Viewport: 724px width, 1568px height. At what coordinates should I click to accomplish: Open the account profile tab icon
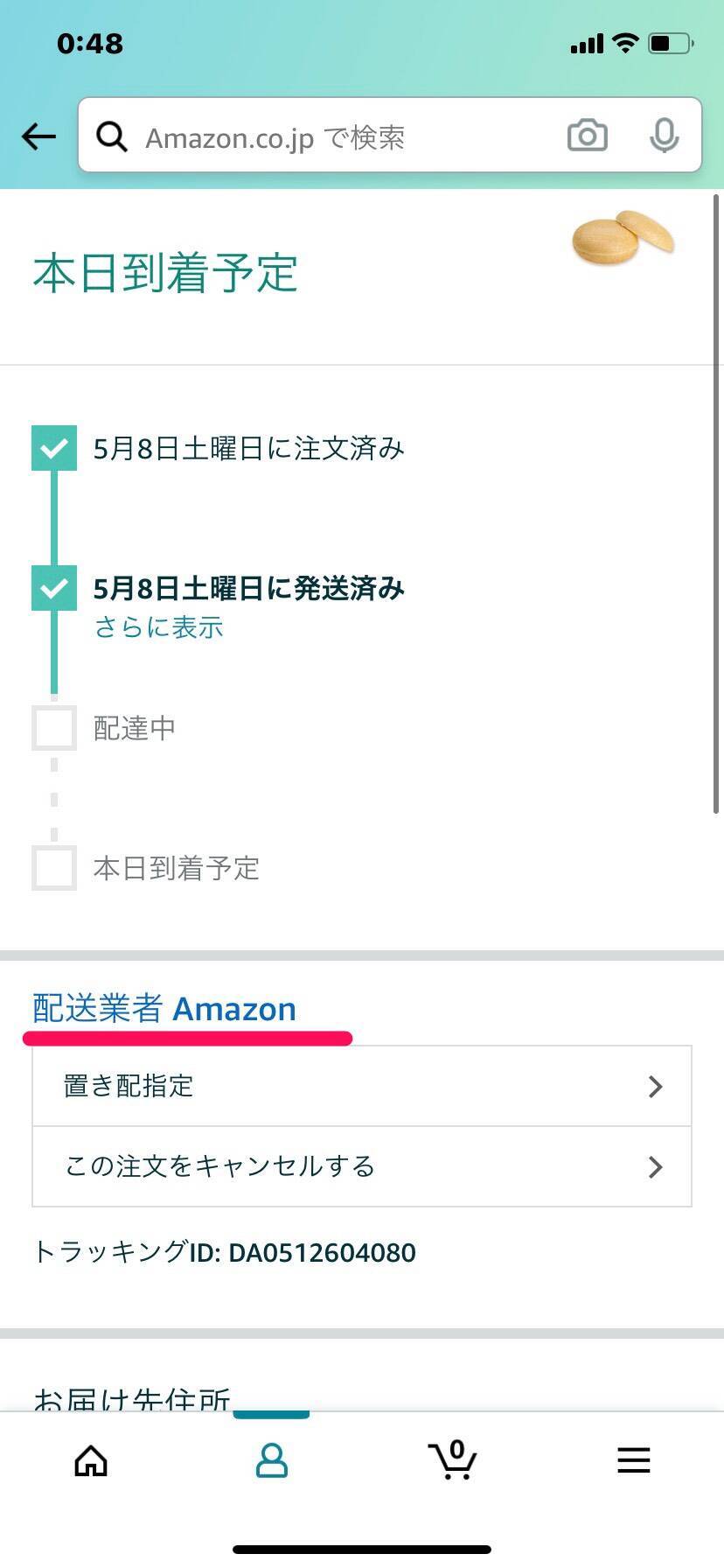(x=271, y=1460)
